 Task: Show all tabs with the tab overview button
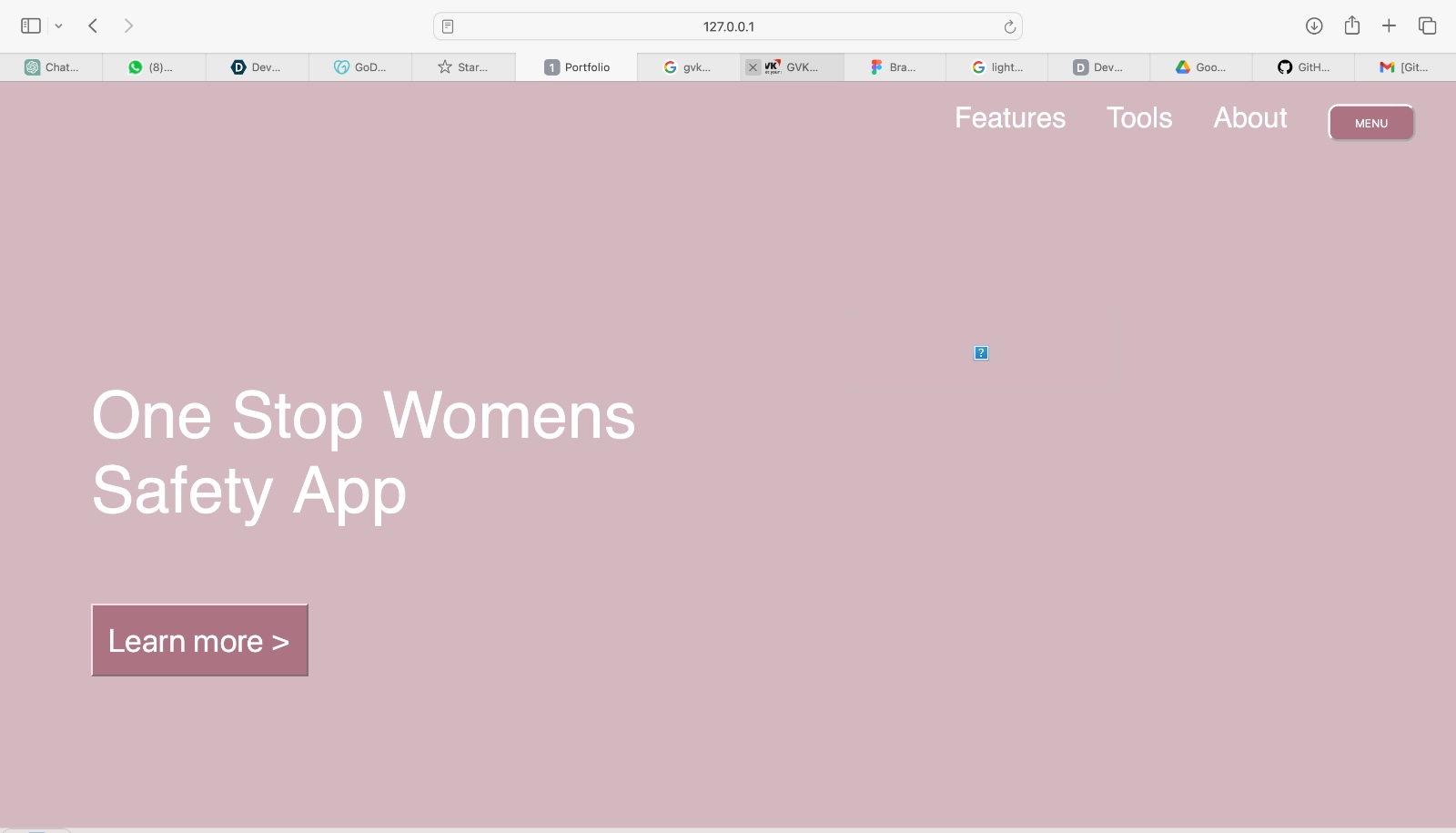[x=1426, y=26]
